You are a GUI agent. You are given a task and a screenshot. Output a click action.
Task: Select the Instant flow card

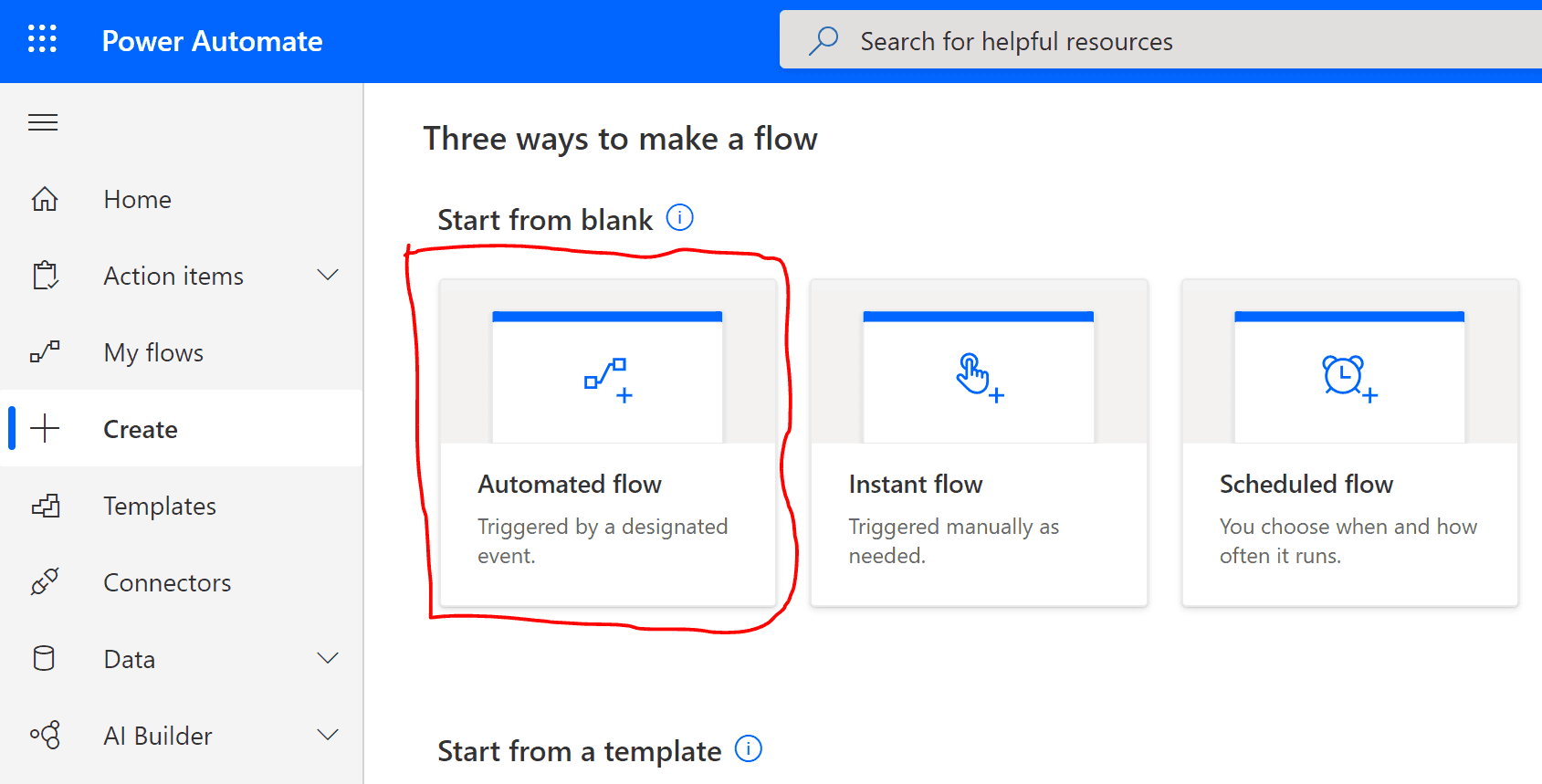click(979, 443)
